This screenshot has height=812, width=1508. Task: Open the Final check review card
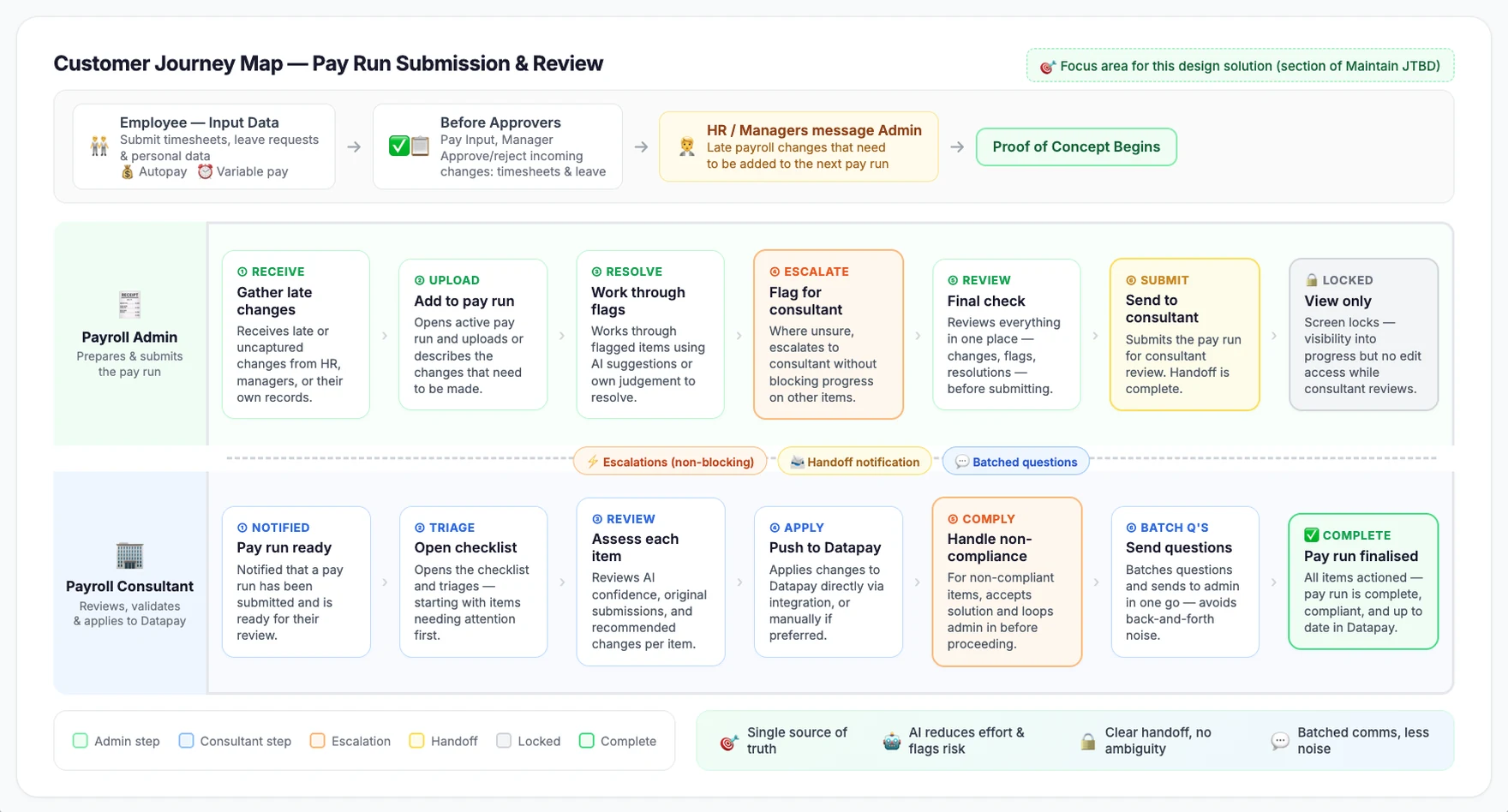point(1007,334)
